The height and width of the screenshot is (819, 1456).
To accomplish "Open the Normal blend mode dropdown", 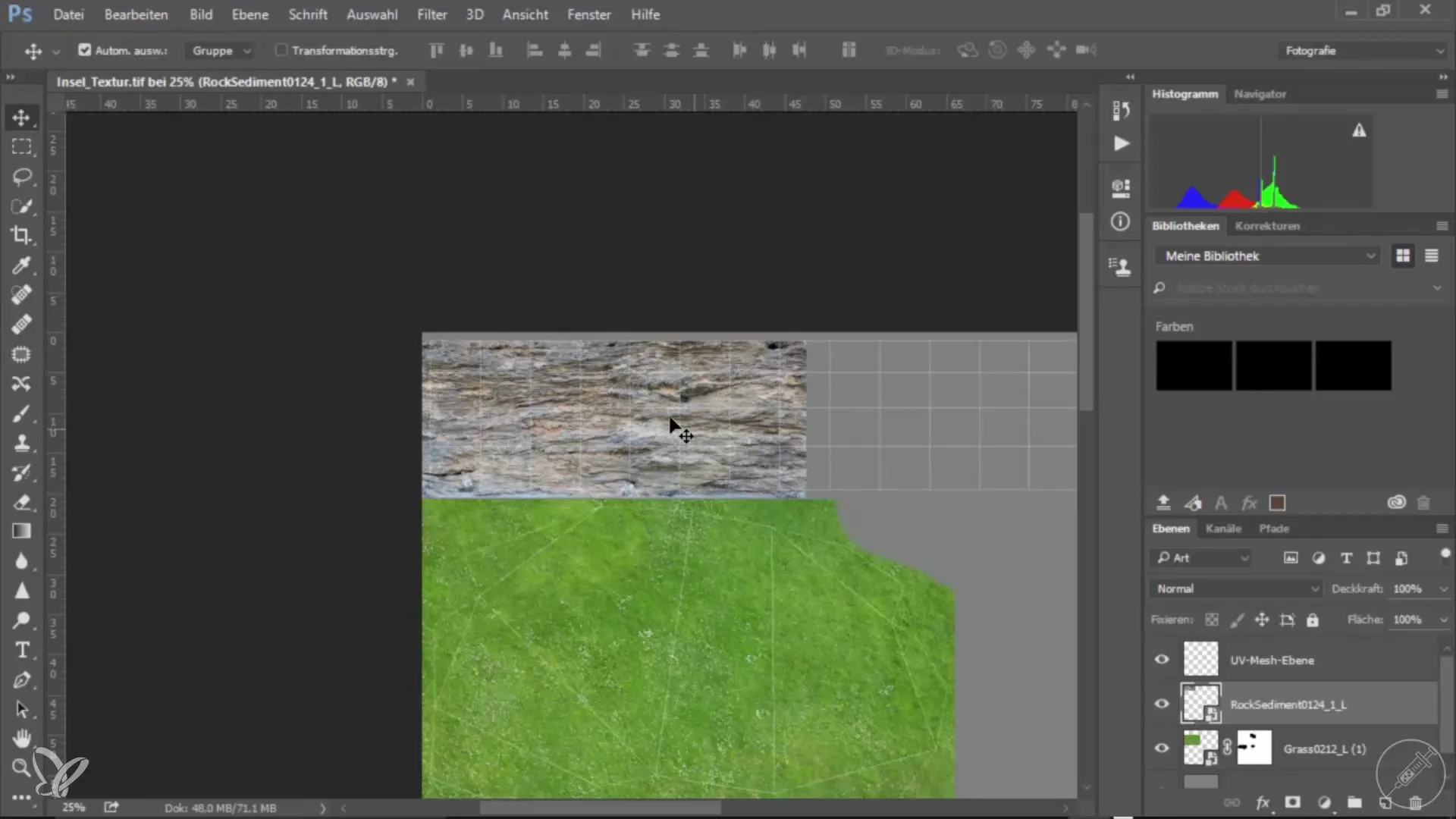I will pos(1236,589).
